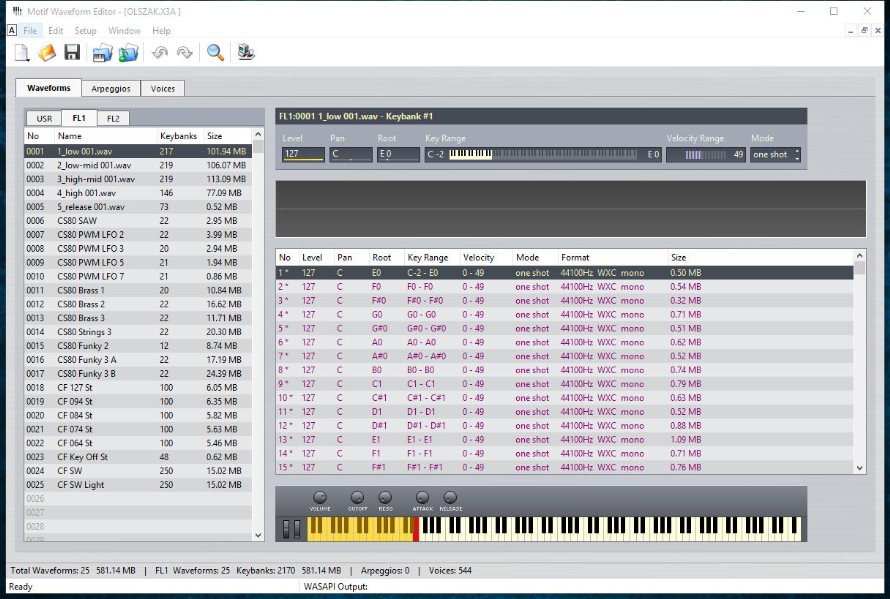This screenshot has height=599, width=890.
Task: Click scroll down arrow of waveform list
Action: 258,535
